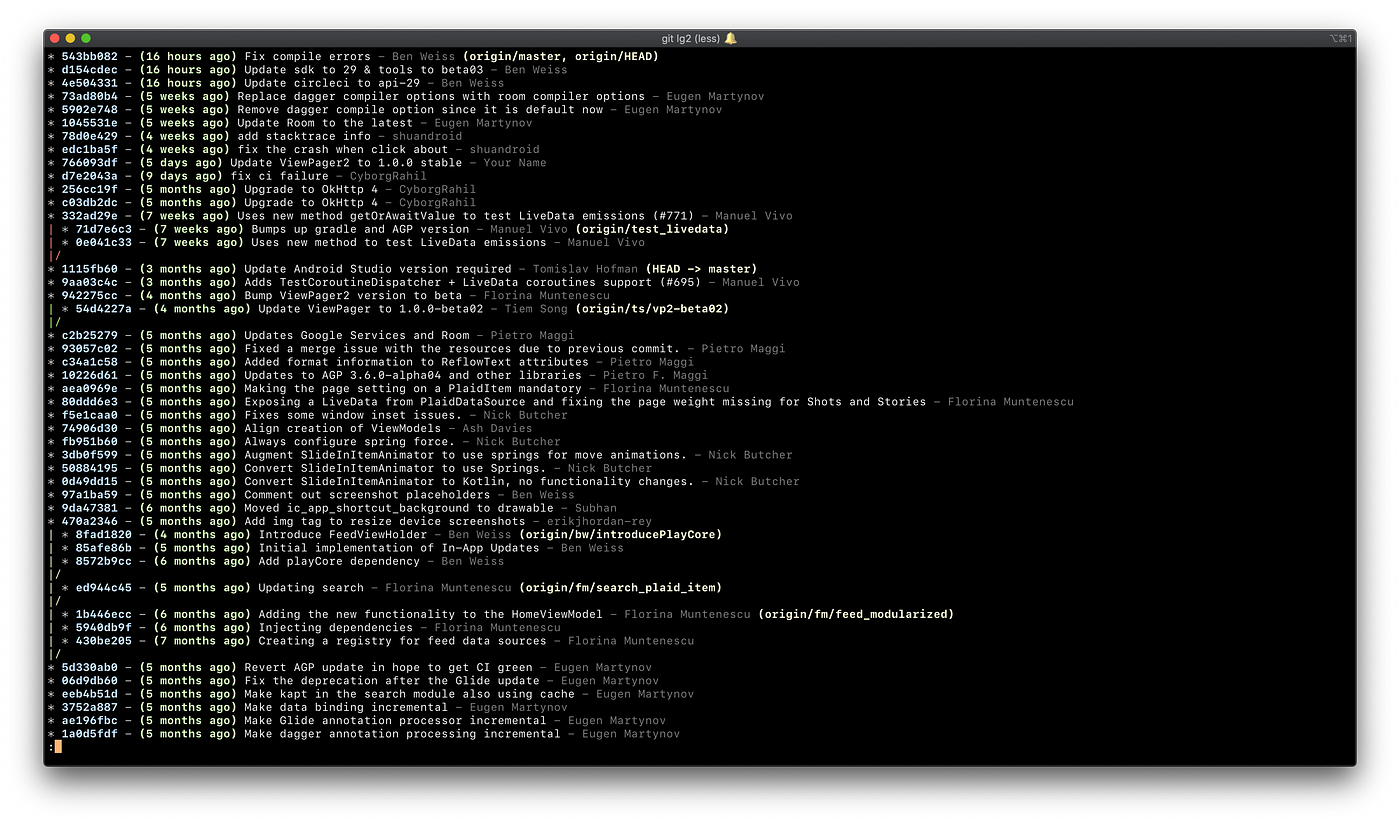Select commit hash eeb4b51d

(90, 693)
